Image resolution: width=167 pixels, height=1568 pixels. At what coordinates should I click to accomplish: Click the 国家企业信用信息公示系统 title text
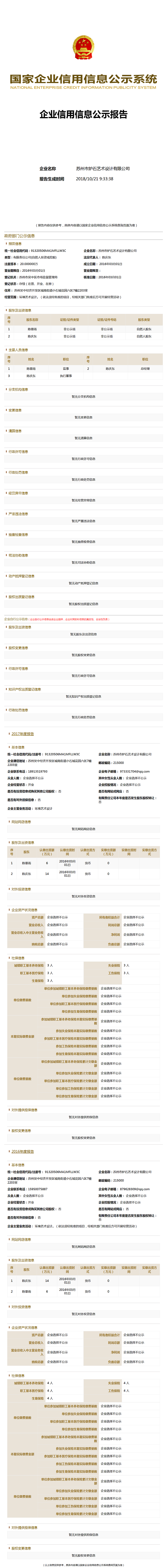83,79
